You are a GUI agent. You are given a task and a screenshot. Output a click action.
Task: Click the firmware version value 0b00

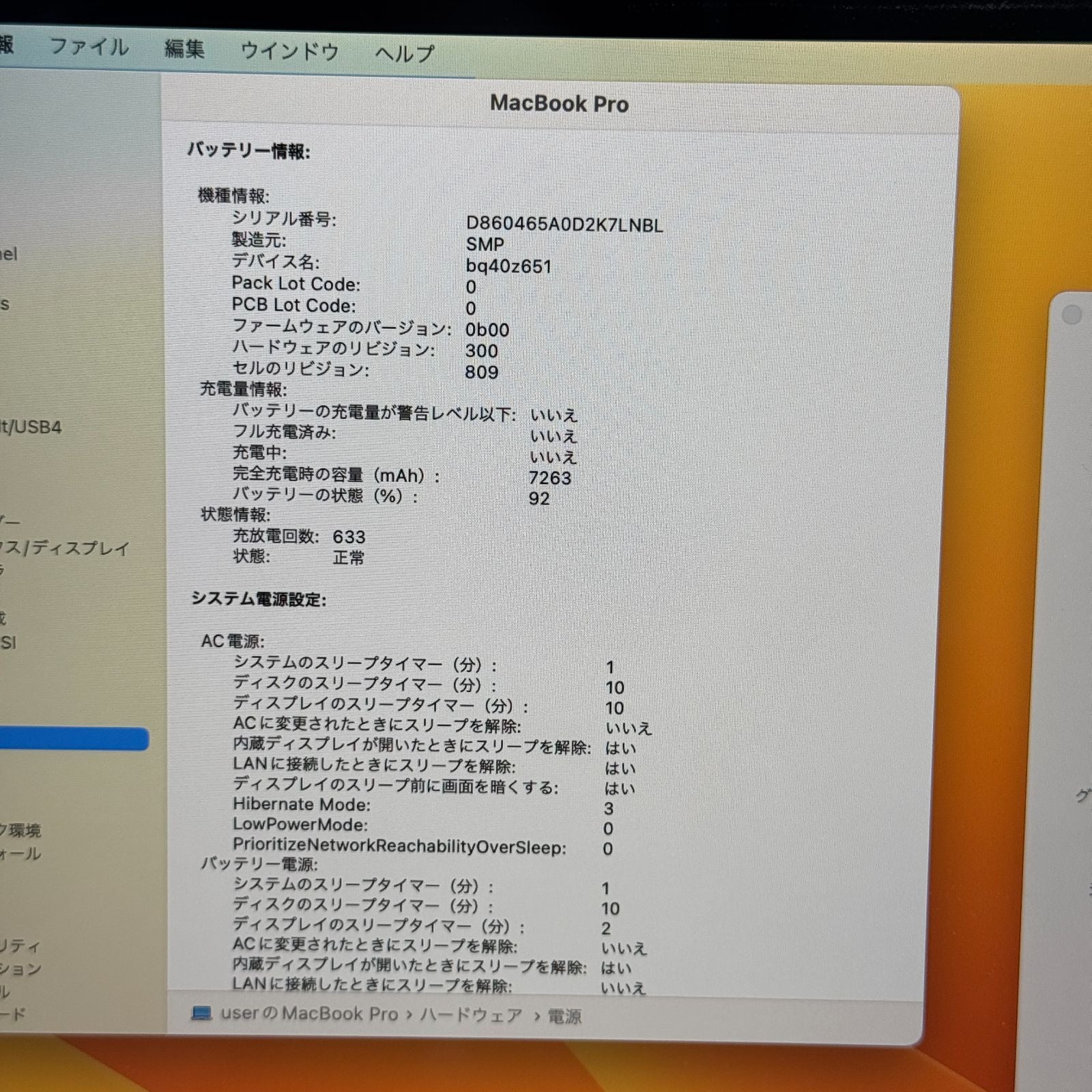tap(487, 330)
